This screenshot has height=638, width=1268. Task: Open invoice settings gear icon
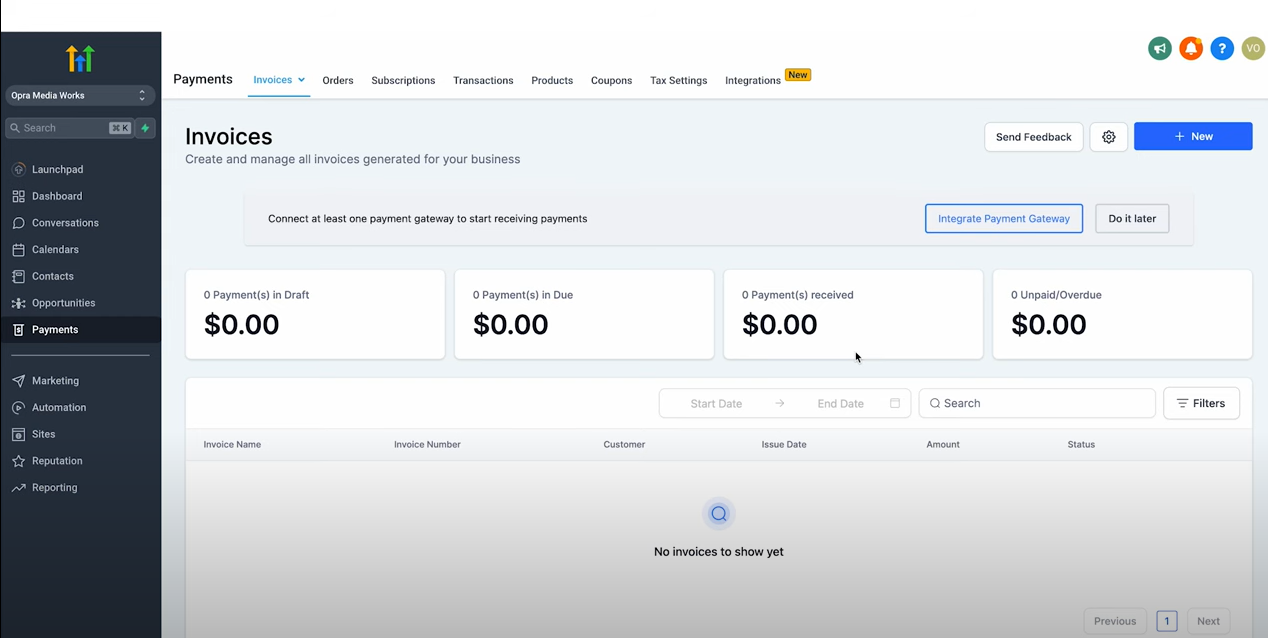click(1109, 137)
